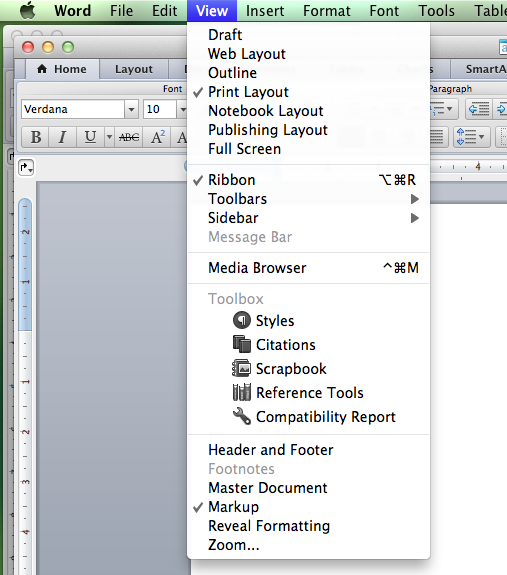Viewport: 507px width, 575px height.
Task: Open the font name dropdown arrow
Action: point(131,109)
